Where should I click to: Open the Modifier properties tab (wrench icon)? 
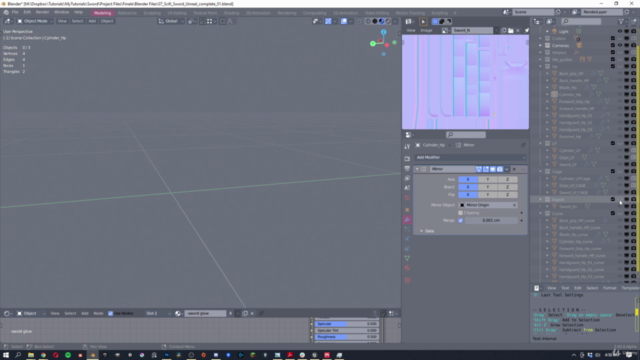(407, 220)
